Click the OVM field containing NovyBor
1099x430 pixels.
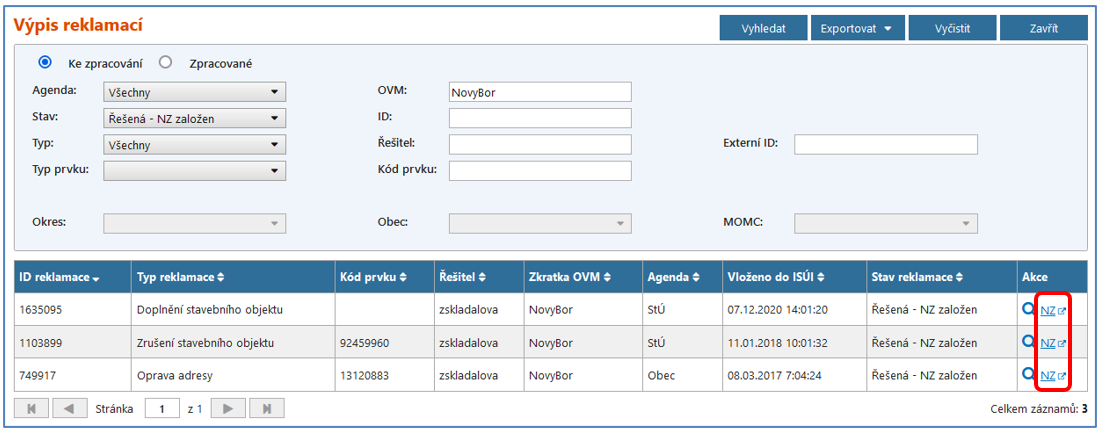(540, 92)
